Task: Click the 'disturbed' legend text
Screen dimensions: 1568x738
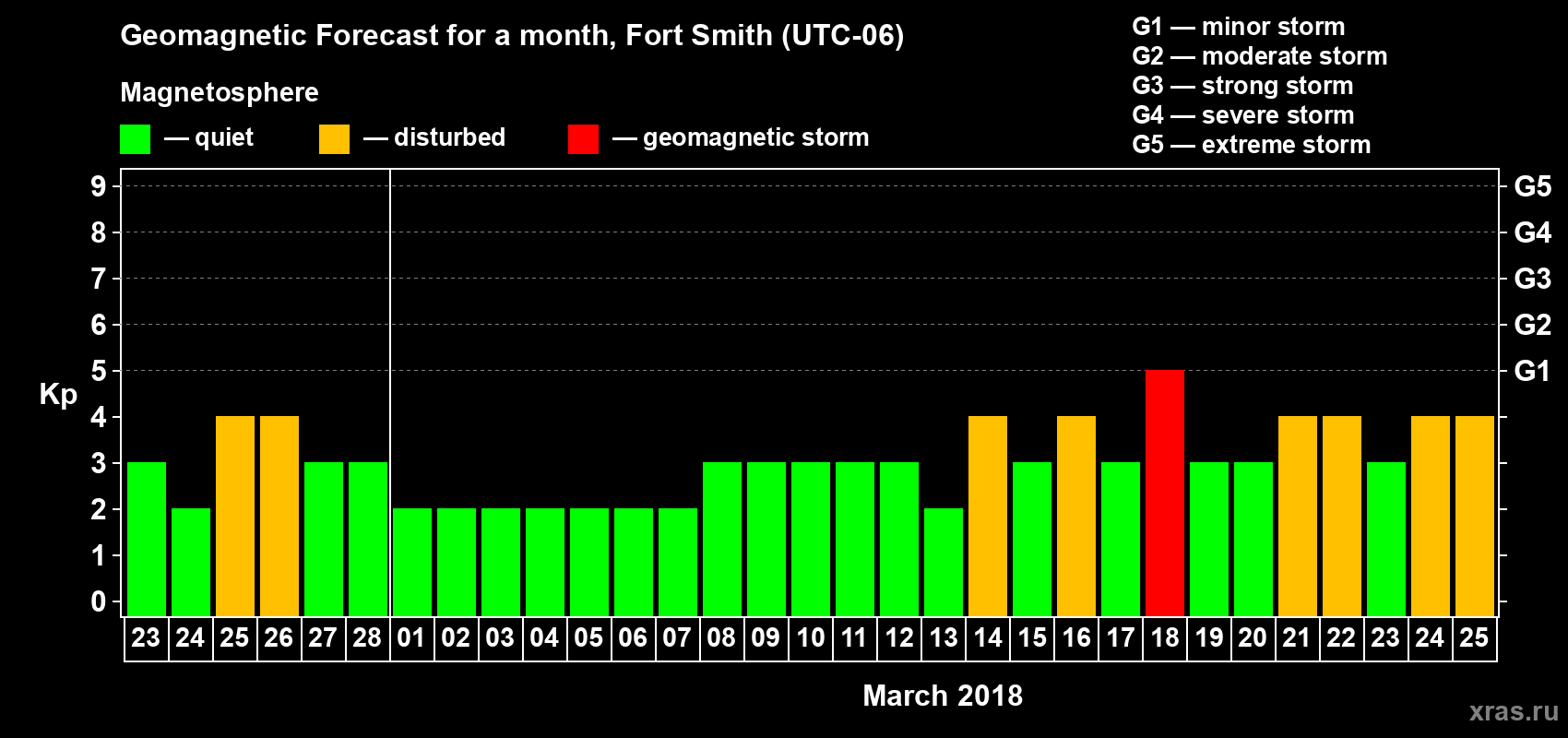Action: (449, 137)
